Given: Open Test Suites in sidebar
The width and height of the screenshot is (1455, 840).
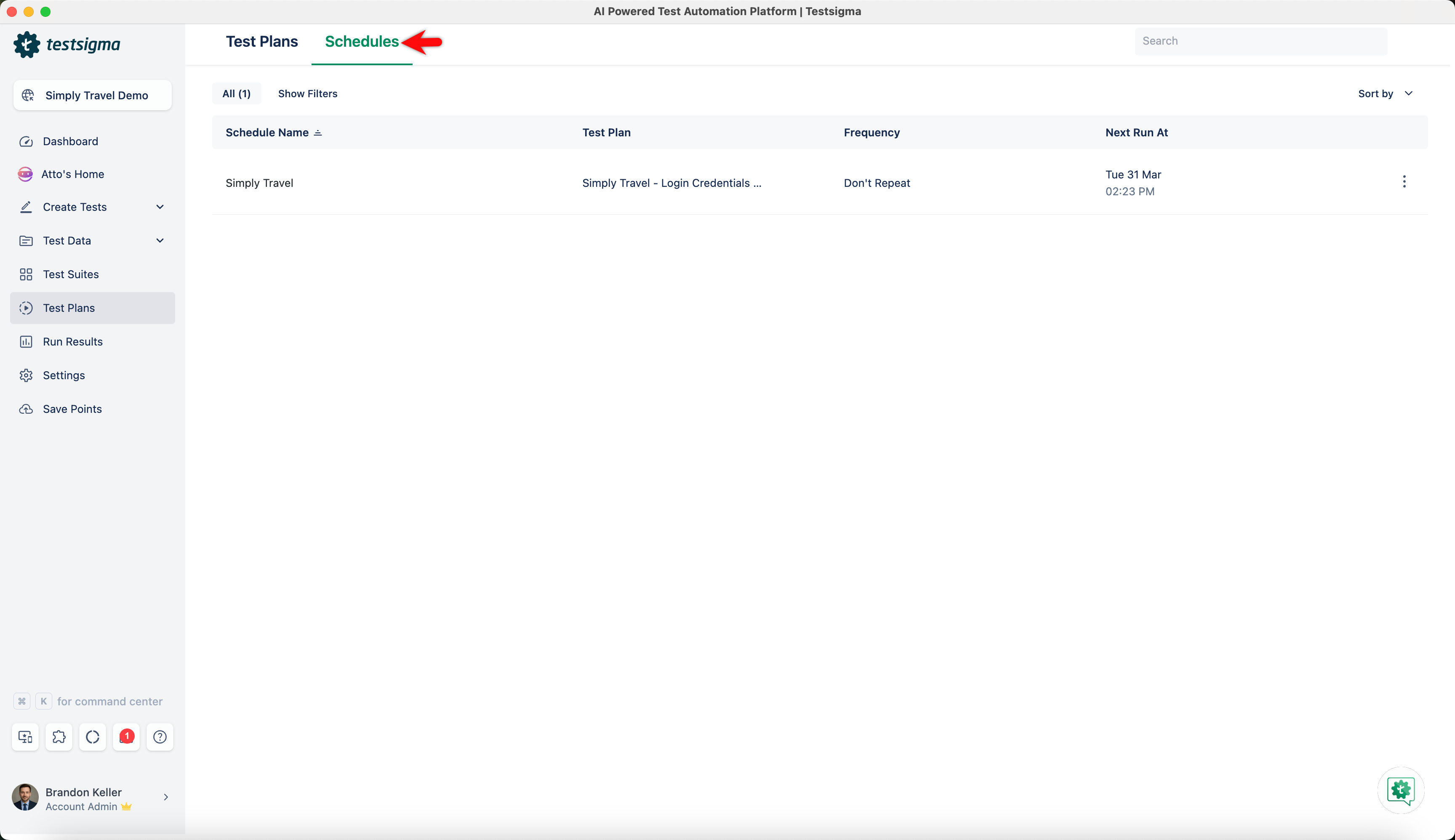Looking at the screenshot, I should (70, 274).
